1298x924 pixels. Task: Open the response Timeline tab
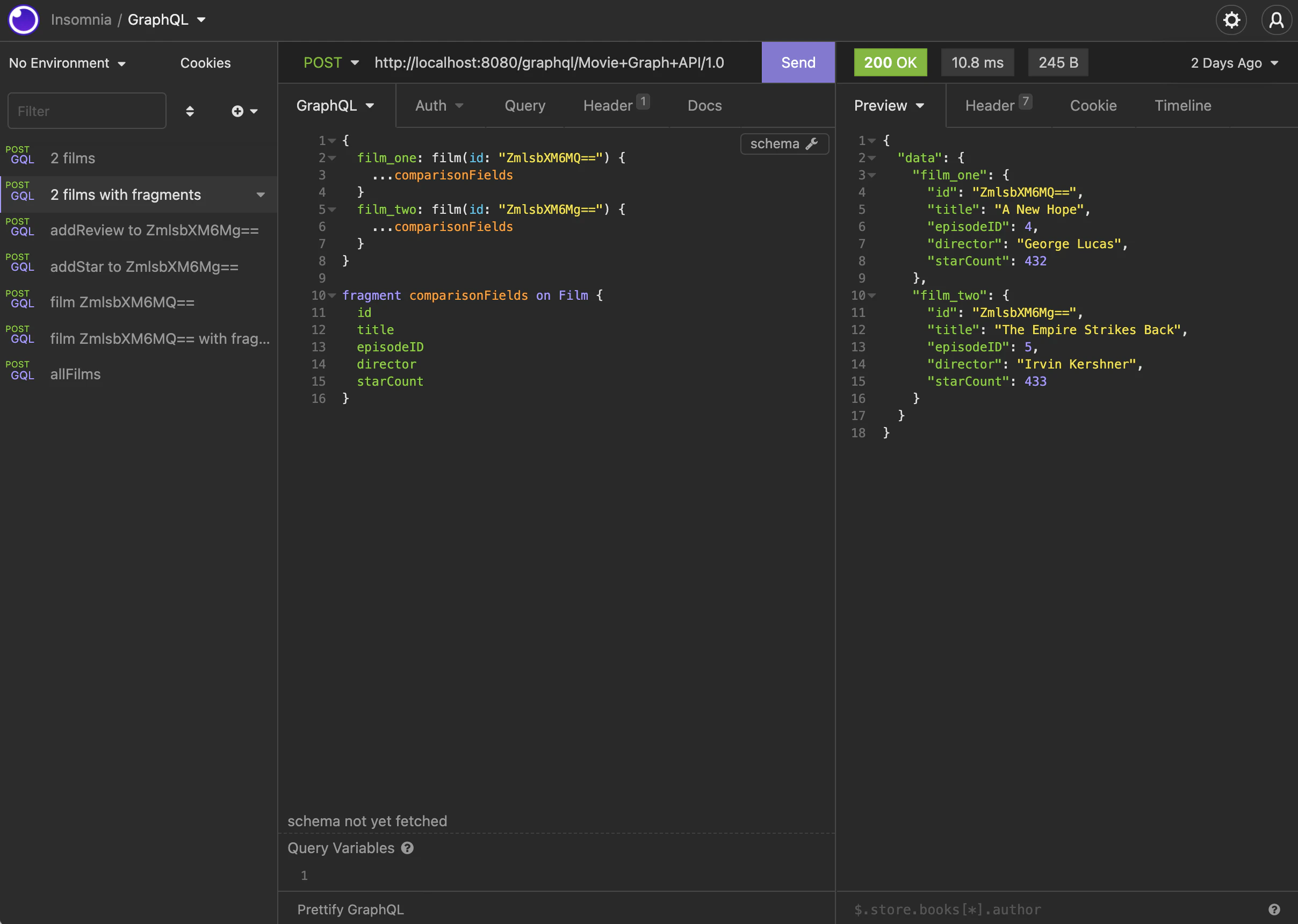pos(1182,106)
